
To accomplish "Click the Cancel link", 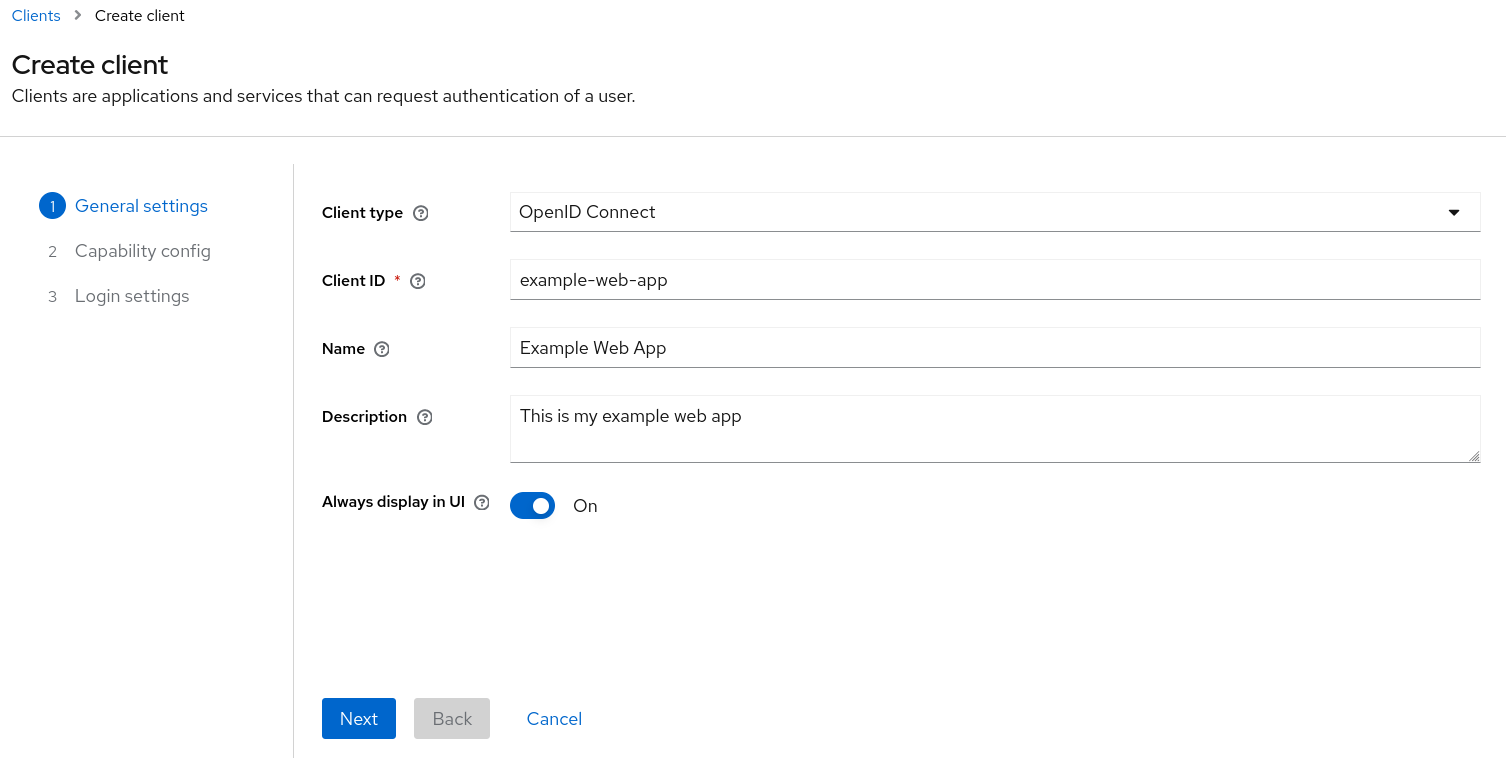I will click(554, 719).
